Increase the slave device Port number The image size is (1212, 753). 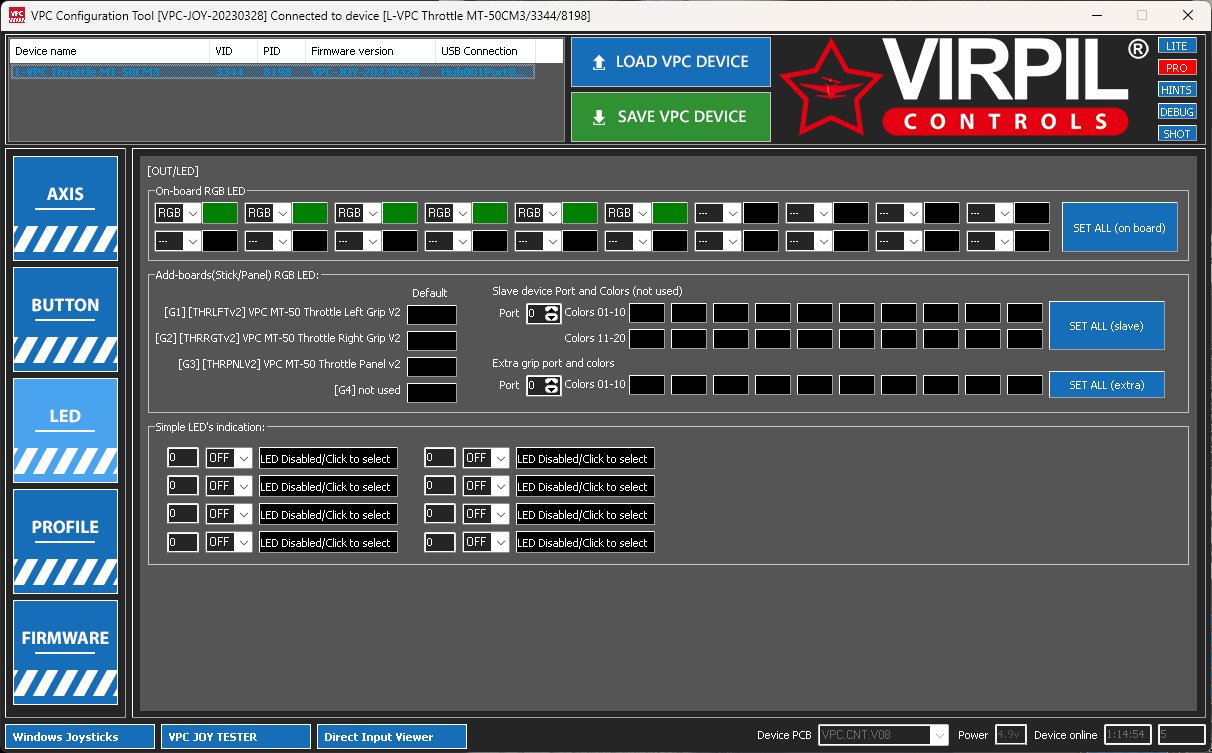coord(551,309)
